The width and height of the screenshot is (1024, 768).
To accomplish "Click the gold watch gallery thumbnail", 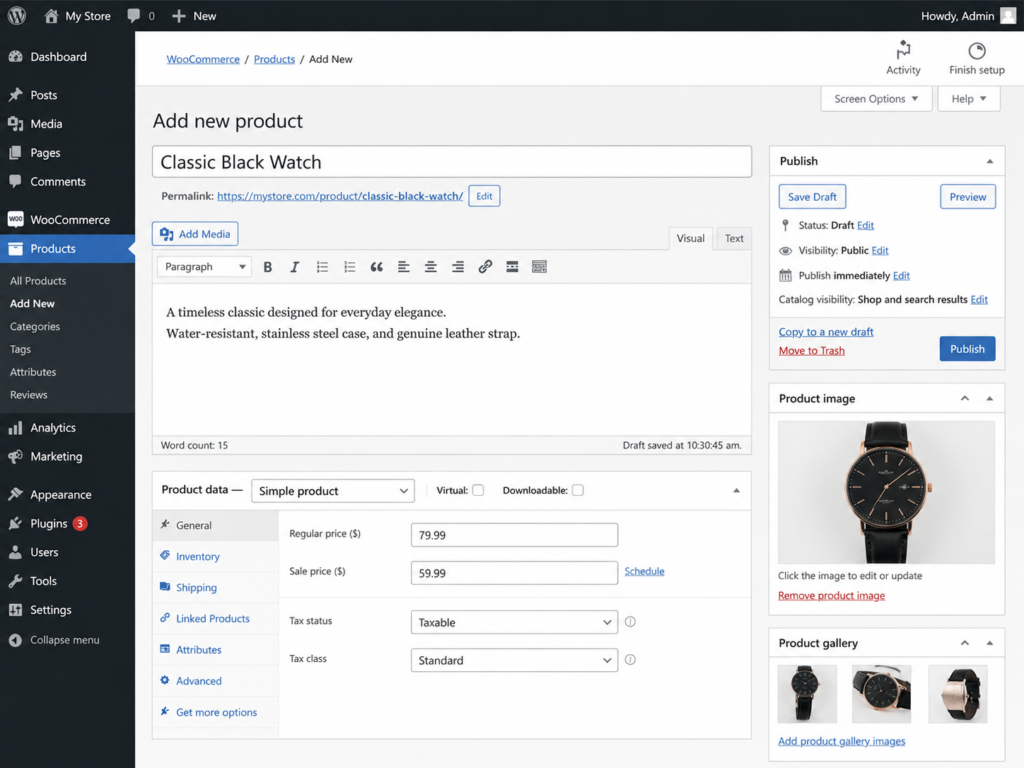I will coord(957,694).
